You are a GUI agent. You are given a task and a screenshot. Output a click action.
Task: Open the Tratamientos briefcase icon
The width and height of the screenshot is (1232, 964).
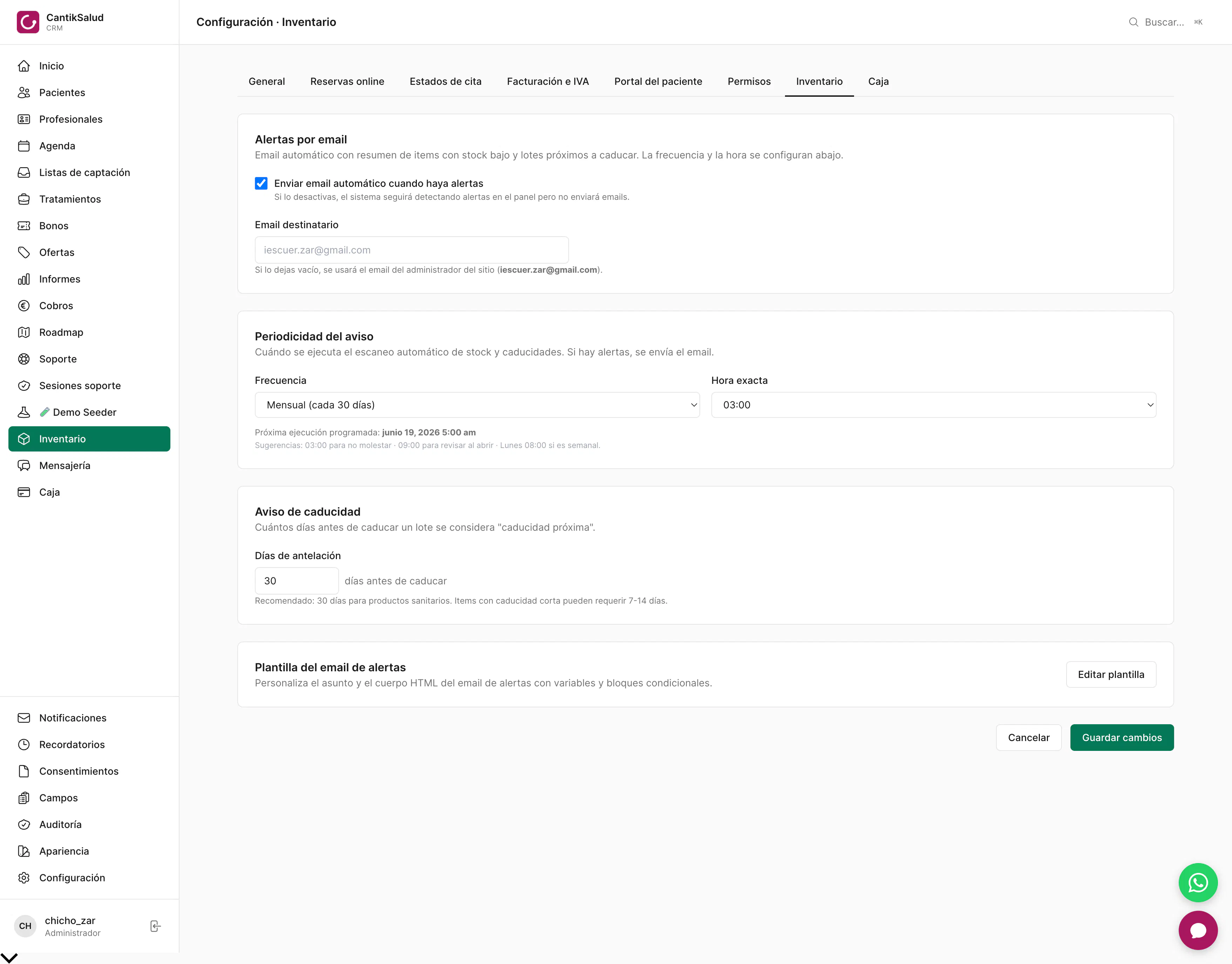point(24,199)
